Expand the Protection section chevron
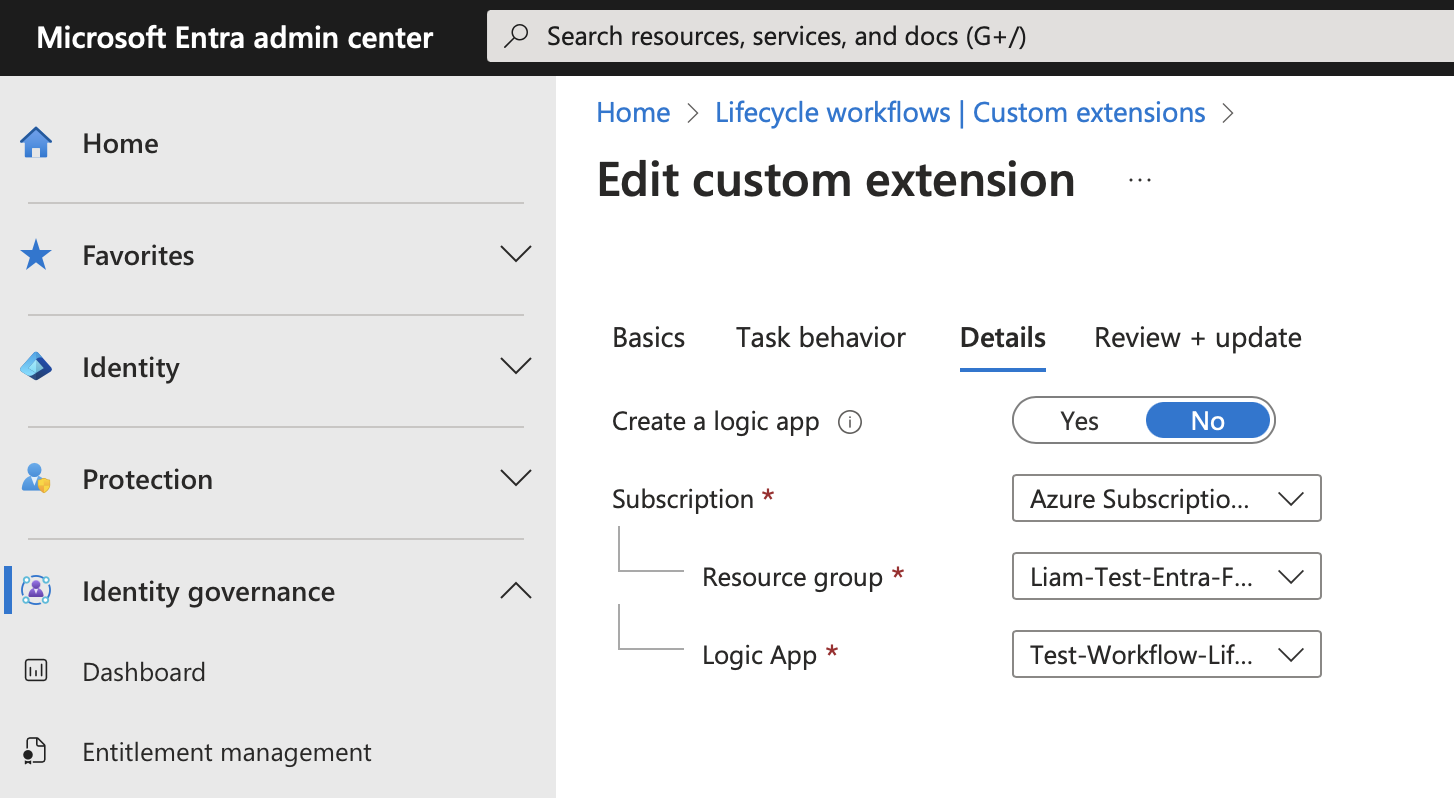The width and height of the screenshot is (1454, 798). (x=515, y=478)
